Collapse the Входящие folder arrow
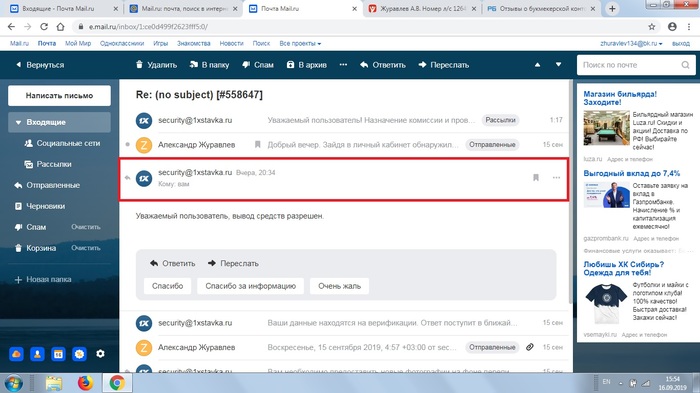Viewport: 700px width, 393px height. tap(18, 122)
